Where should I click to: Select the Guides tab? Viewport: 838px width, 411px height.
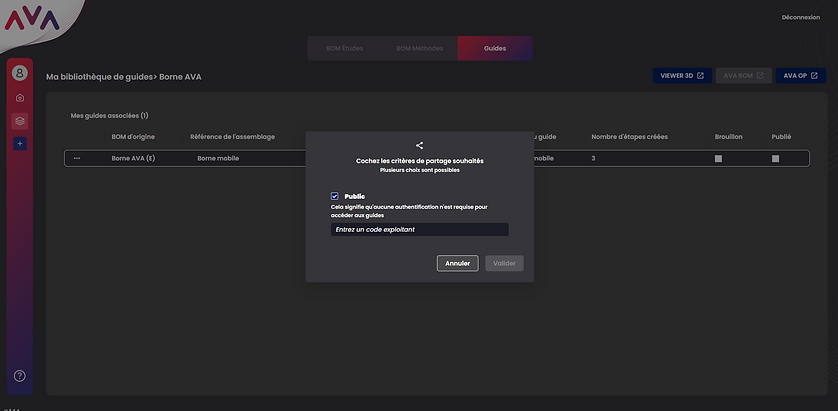[495, 48]
